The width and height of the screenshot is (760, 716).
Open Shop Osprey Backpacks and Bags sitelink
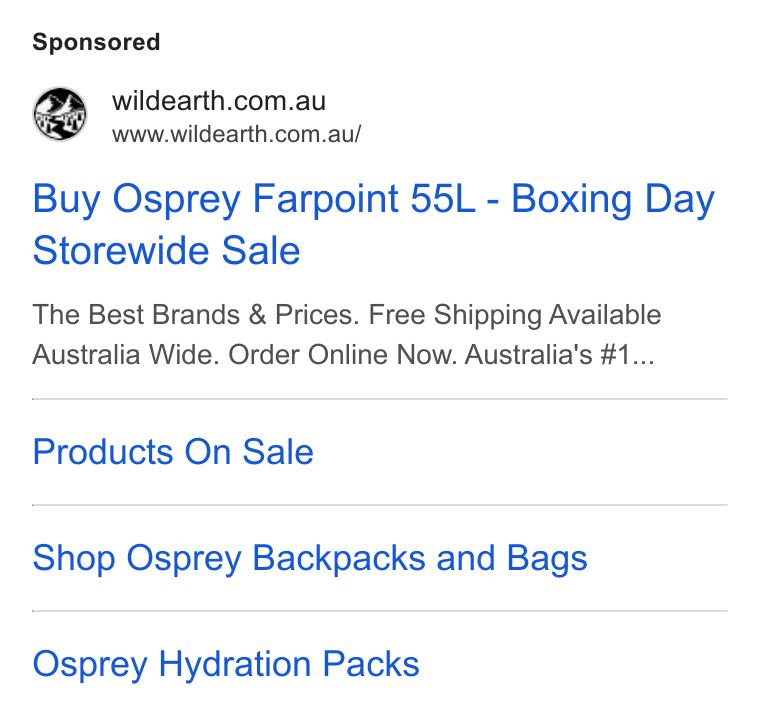[x=310, y=558]
